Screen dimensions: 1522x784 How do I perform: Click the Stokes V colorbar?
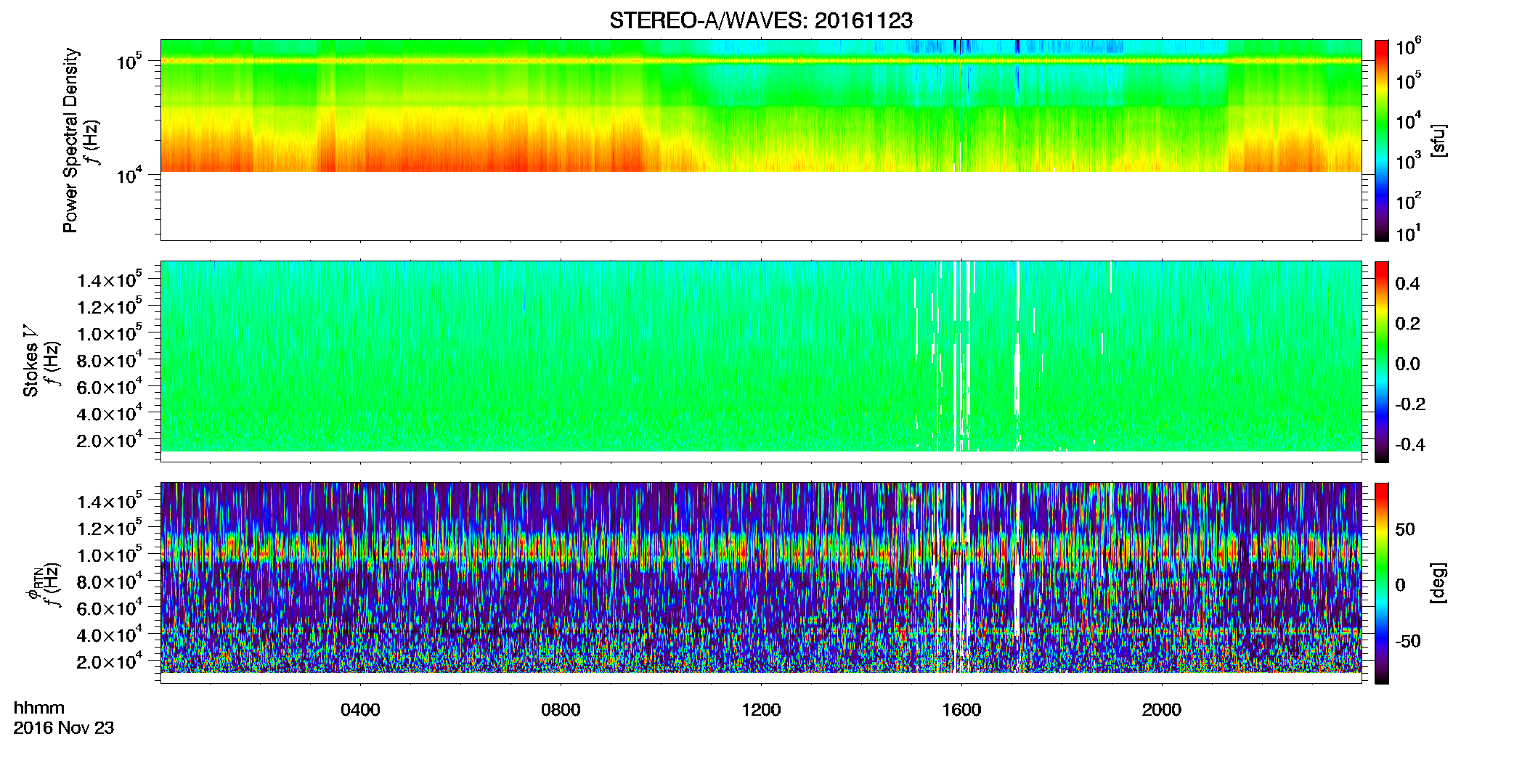pyautogui.click(x=1382, y=362)
